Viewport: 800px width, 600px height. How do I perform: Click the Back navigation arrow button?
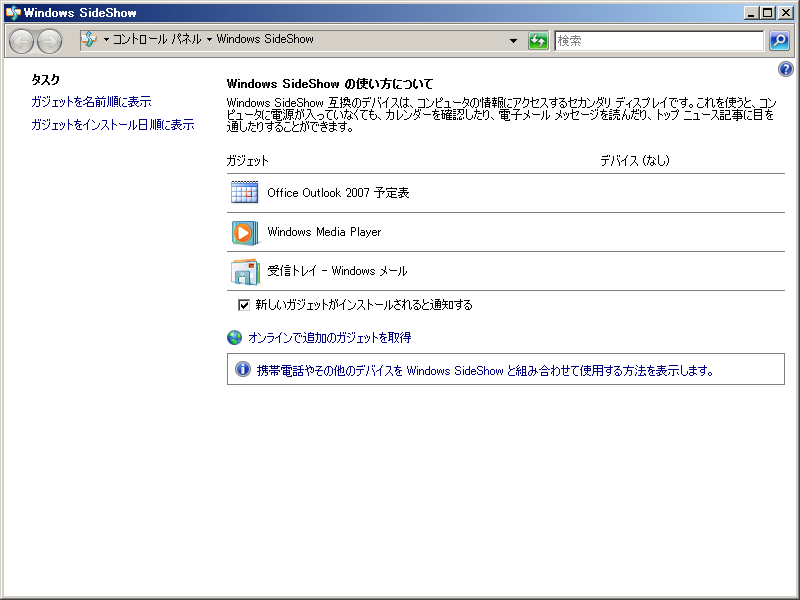pos(21,41)
